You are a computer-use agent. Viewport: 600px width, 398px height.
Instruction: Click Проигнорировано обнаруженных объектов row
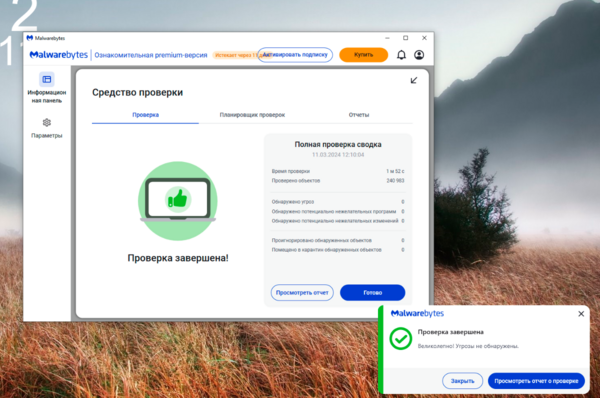(338, 240)
